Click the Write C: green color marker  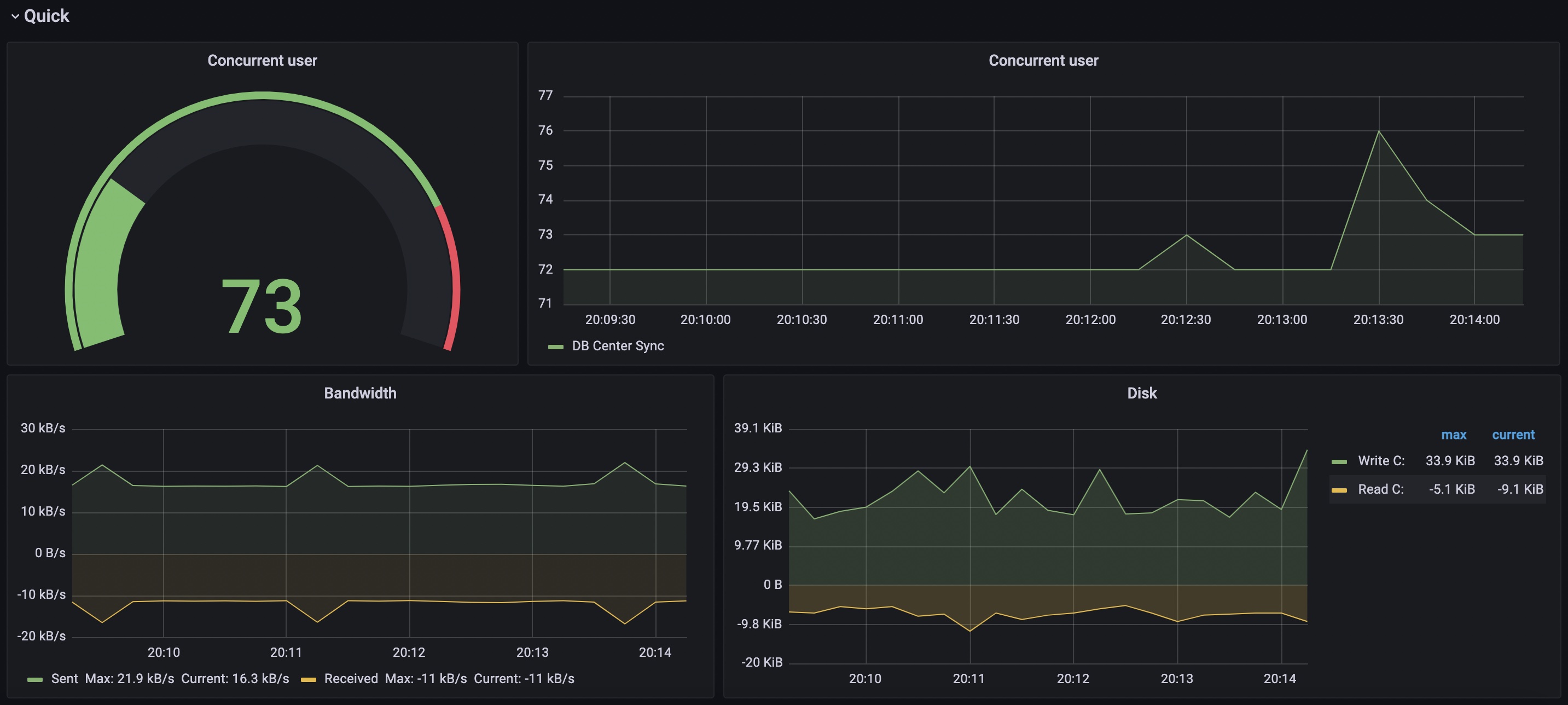[1339, 461]
